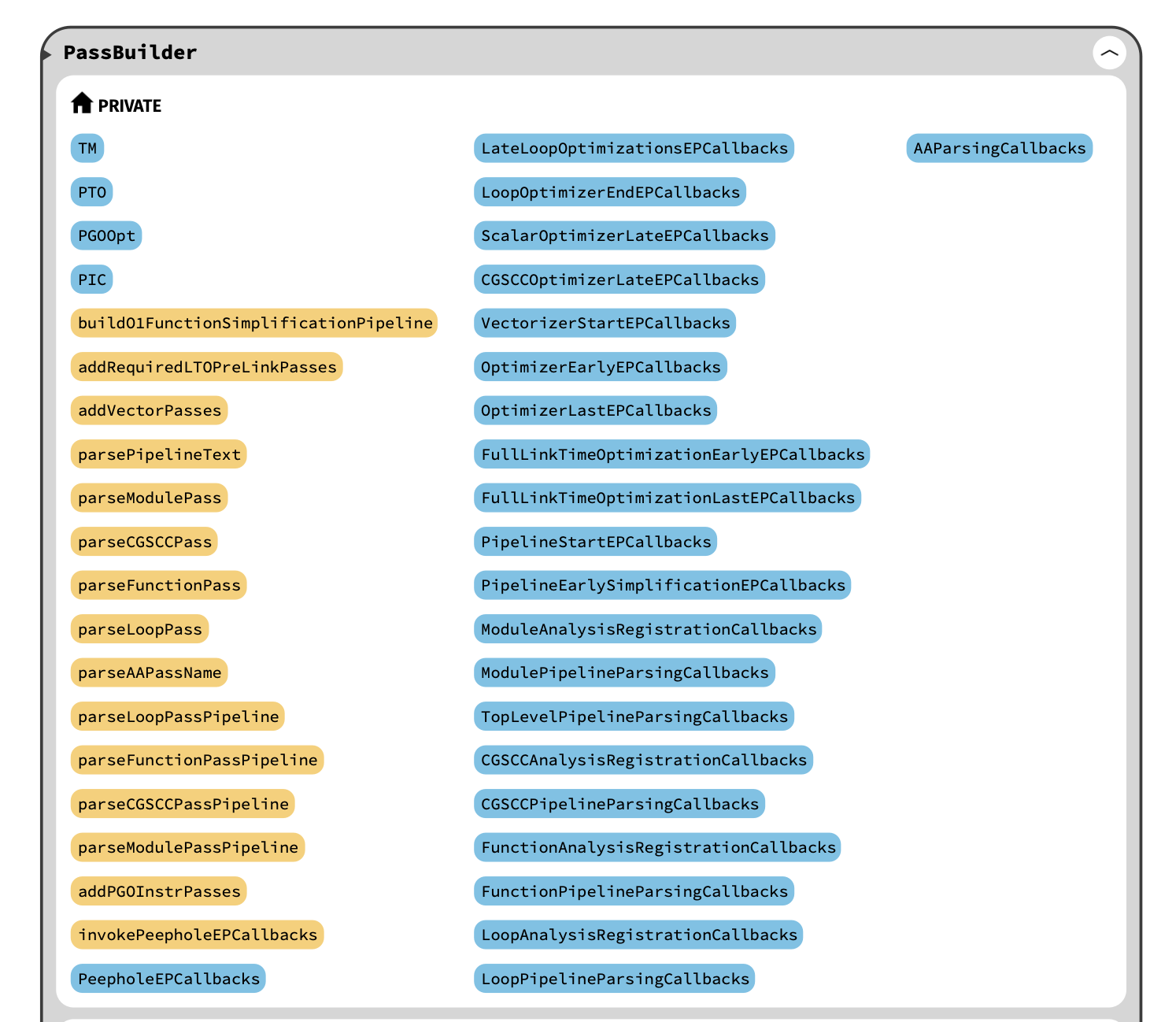Viewport: 1176px width, 1022px height.
Task: Open buildO1FunctionSimplificationPipeline method
Action: coord(254,323)
